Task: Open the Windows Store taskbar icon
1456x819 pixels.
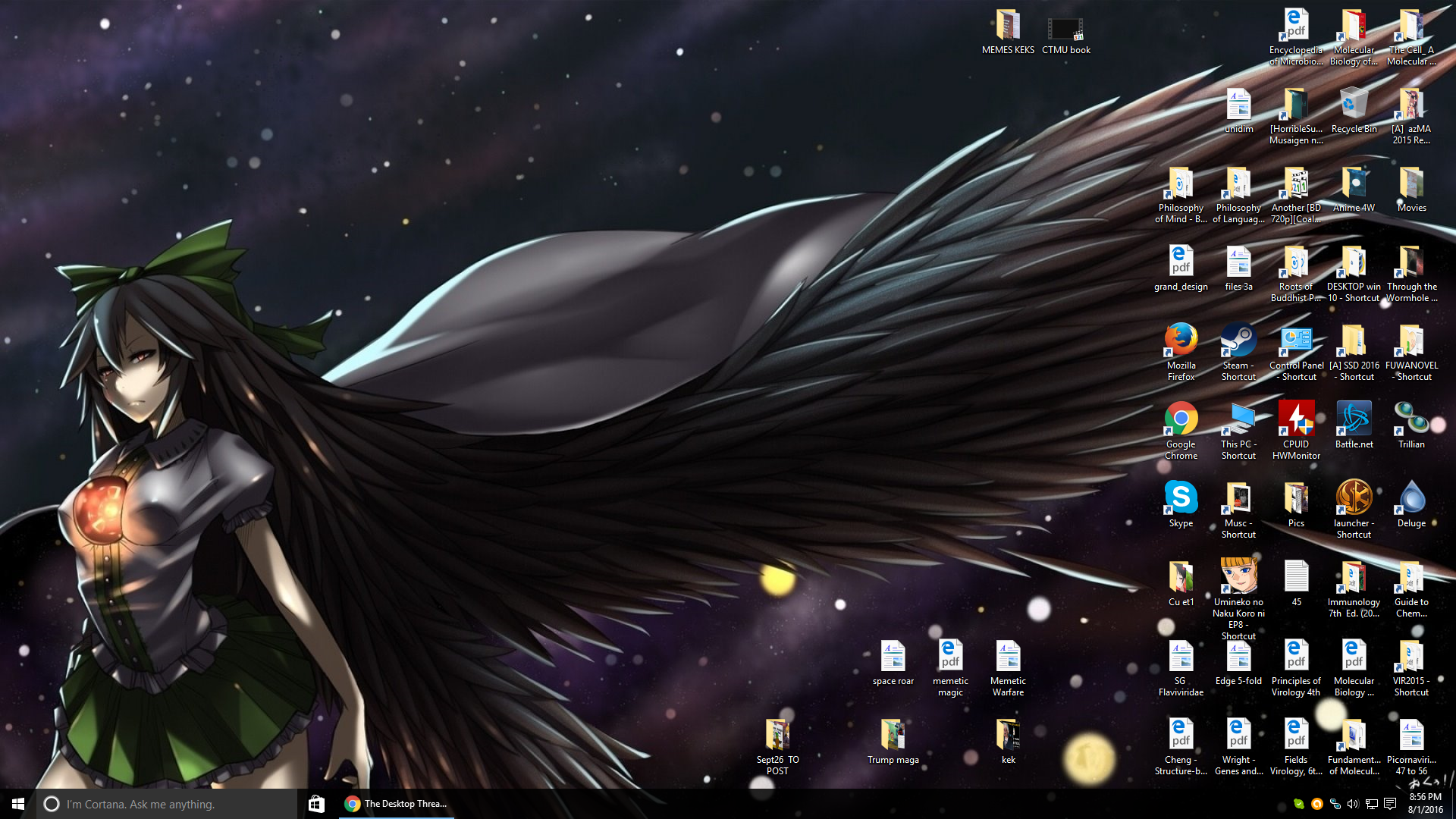Action: pyautogui.click(x=316, y=804)
